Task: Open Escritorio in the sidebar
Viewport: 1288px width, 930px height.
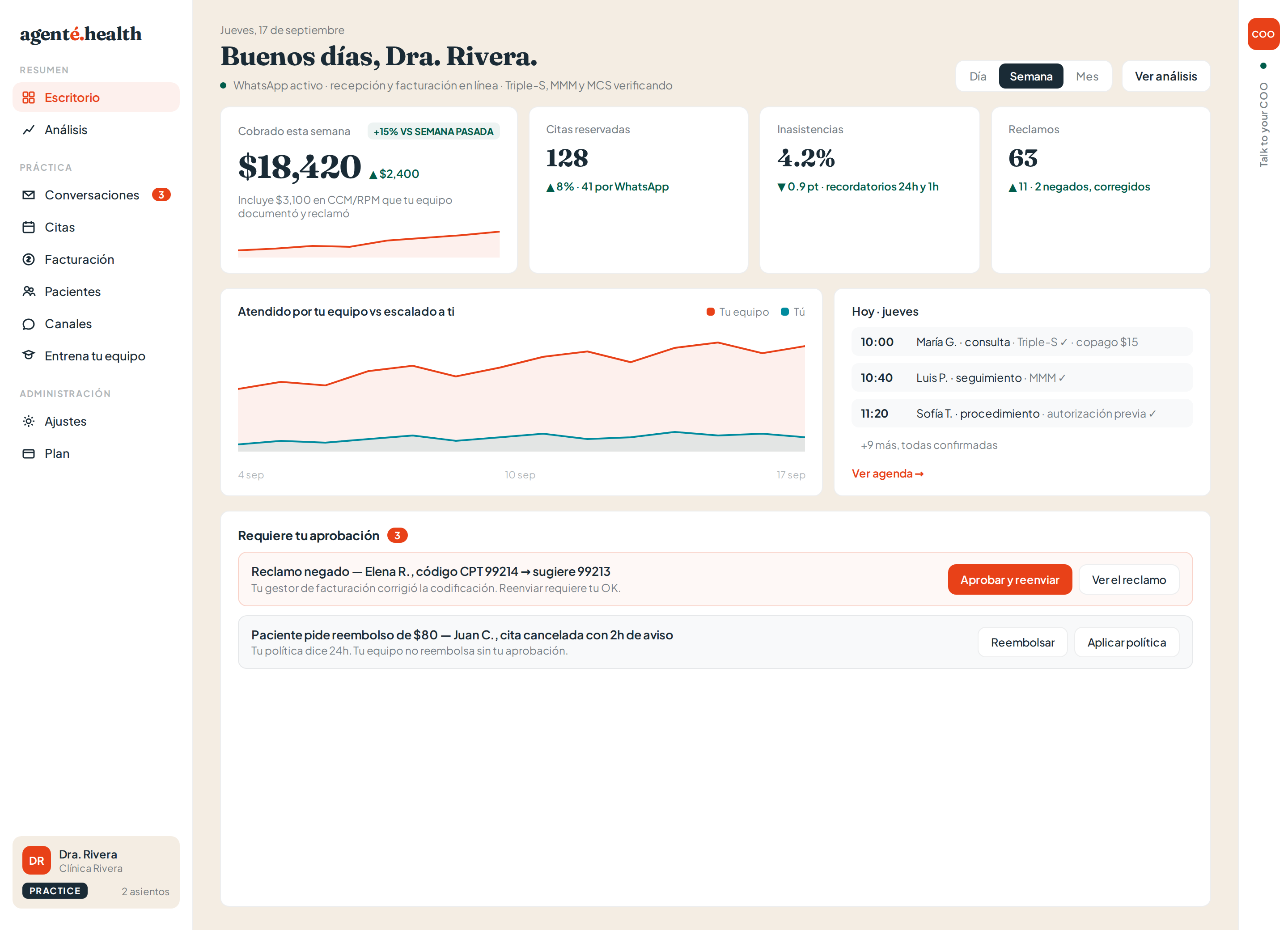Action: (x=96, y=97)
